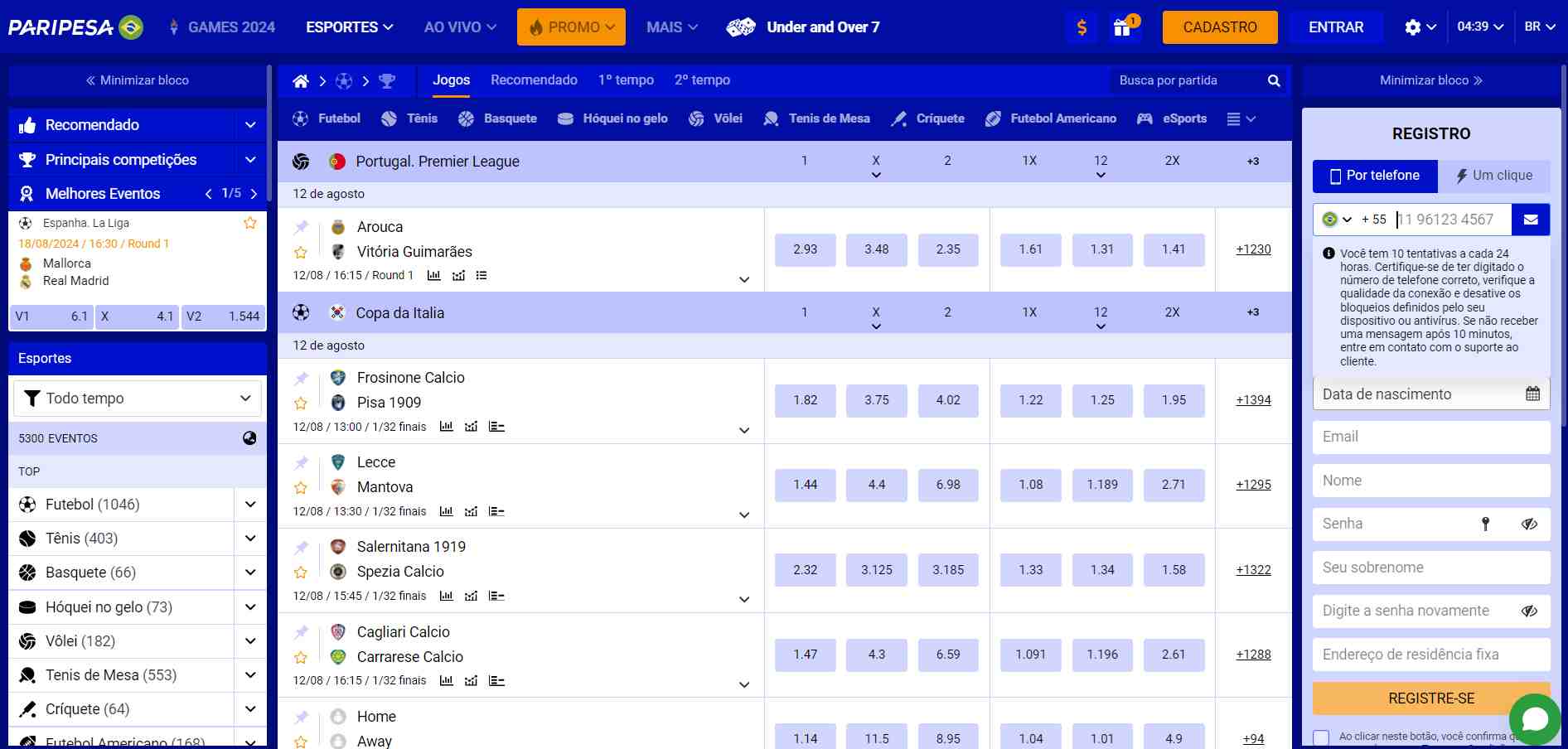Open Under and Over 7 game
Viewport: 1568px width, 749px height.
click(x=802, y=27)
